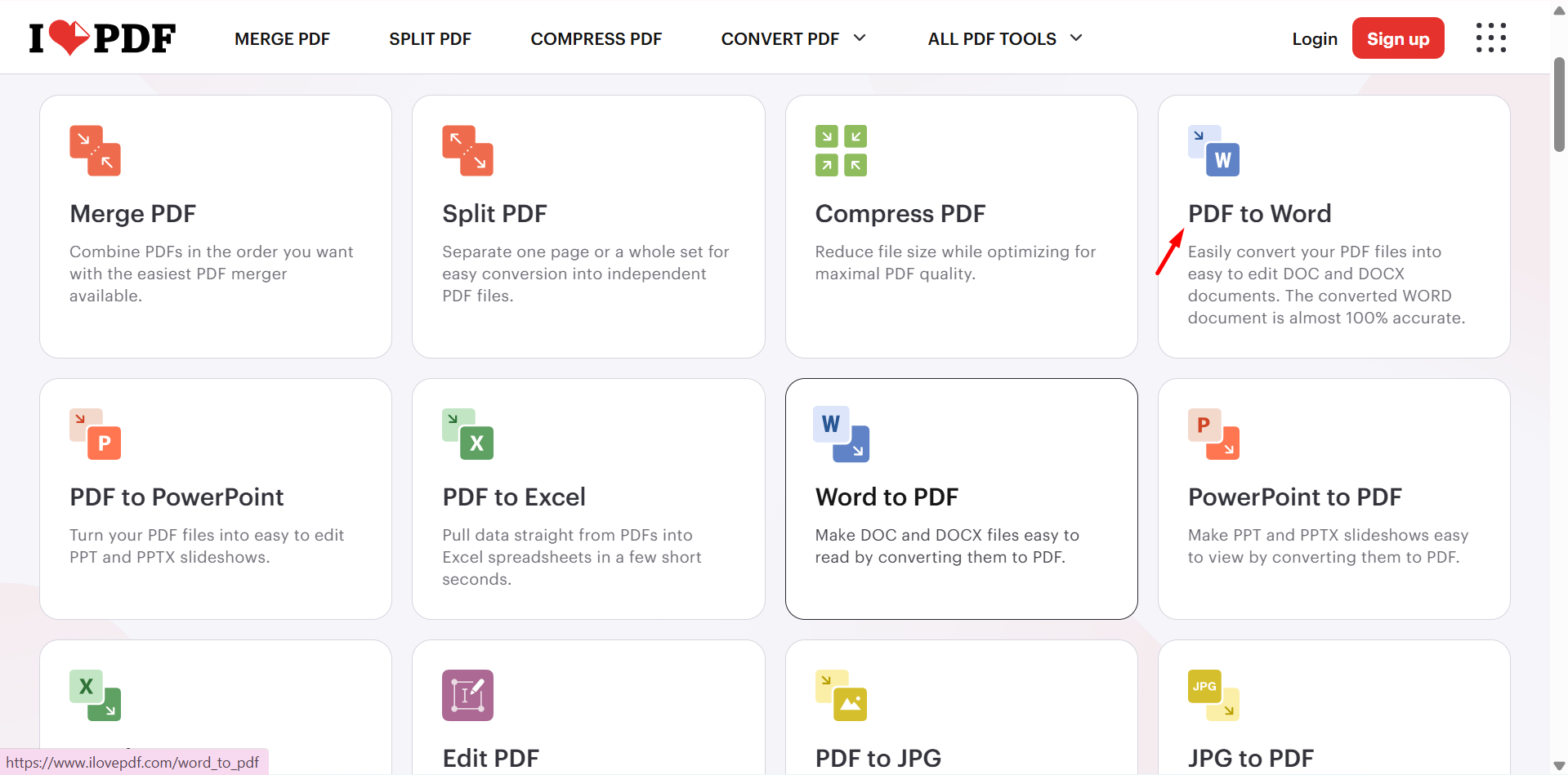Open the Split PDF card title
Image resolution: width=1568 pixels, height=775 pixels.
click(494, 213)
